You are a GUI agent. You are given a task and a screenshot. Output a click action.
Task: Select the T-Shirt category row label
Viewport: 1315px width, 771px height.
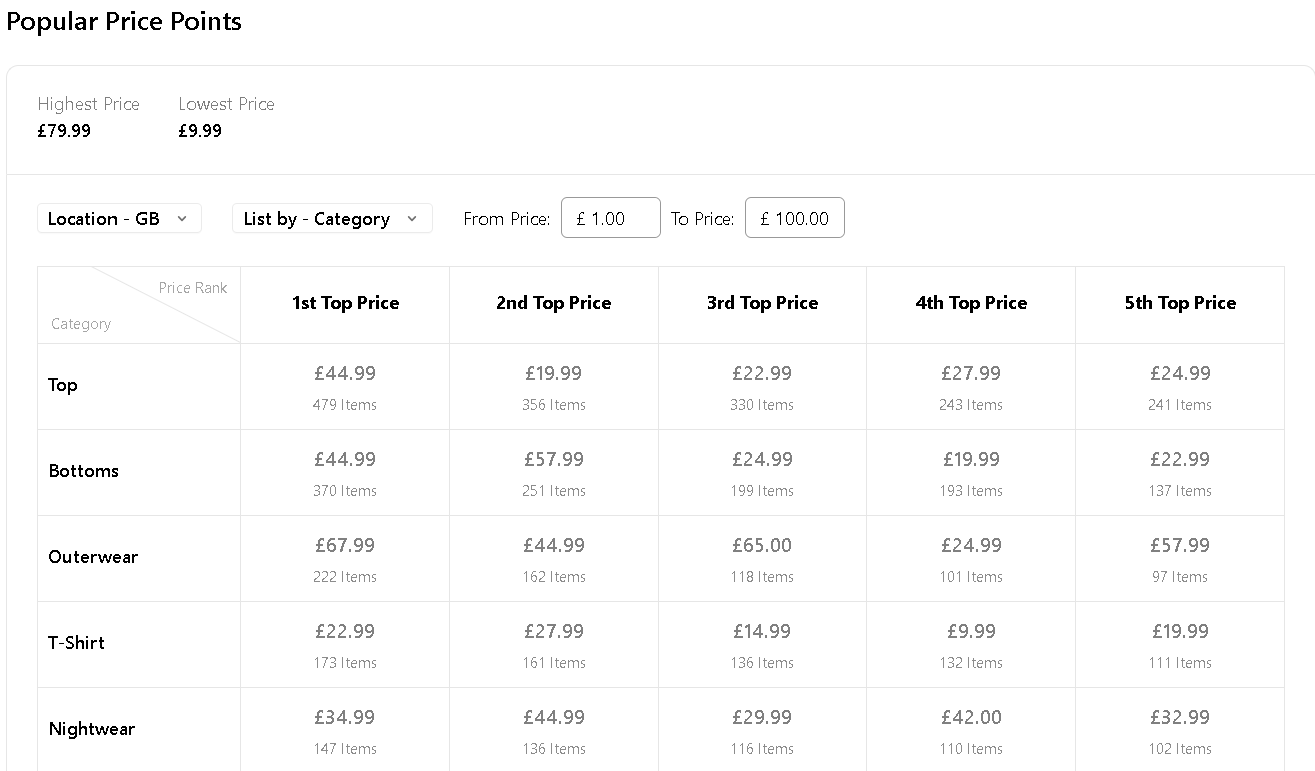[77, 643]
